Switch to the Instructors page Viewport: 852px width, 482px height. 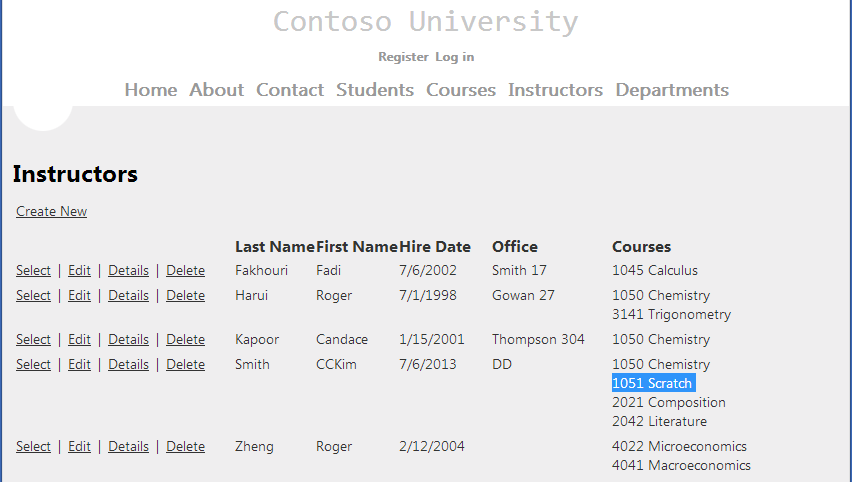(x=555, y=90)
